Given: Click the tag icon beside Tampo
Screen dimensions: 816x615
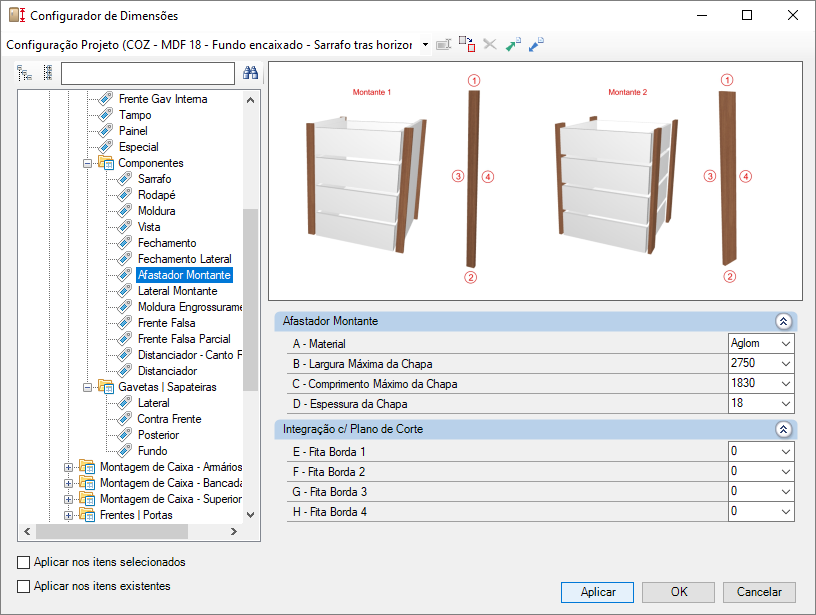Looking at the screenshot, I should (x=106, y=115).
